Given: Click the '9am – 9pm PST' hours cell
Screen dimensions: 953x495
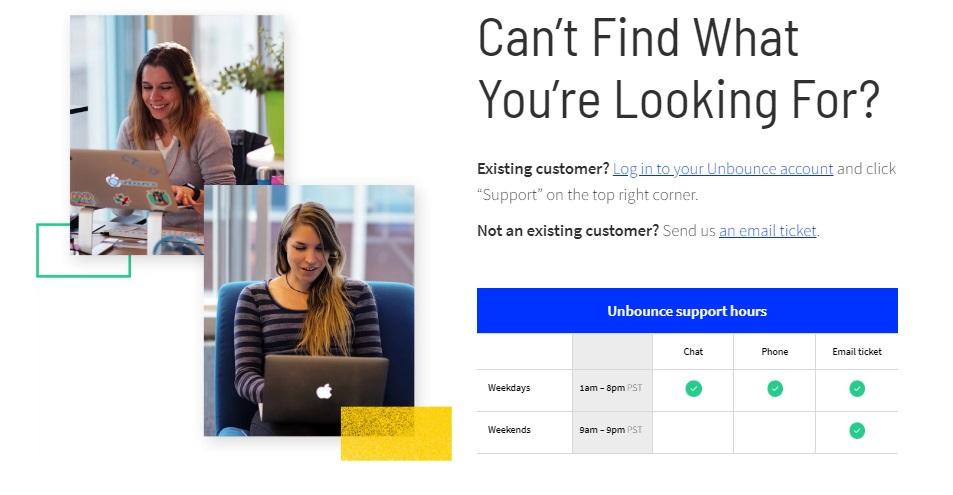Looking at the screenshot, I should [x=612, y=430].
